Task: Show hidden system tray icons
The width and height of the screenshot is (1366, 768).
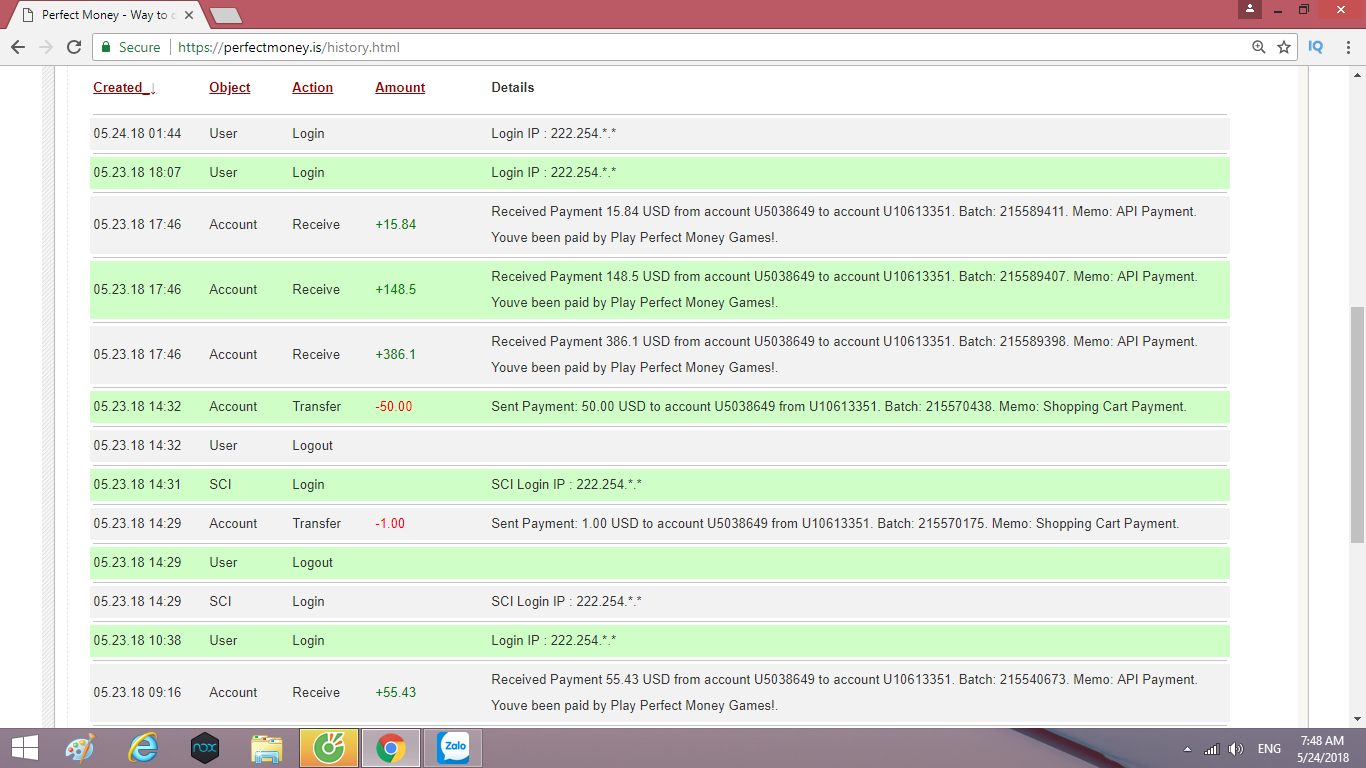Action: [1187, 749]
